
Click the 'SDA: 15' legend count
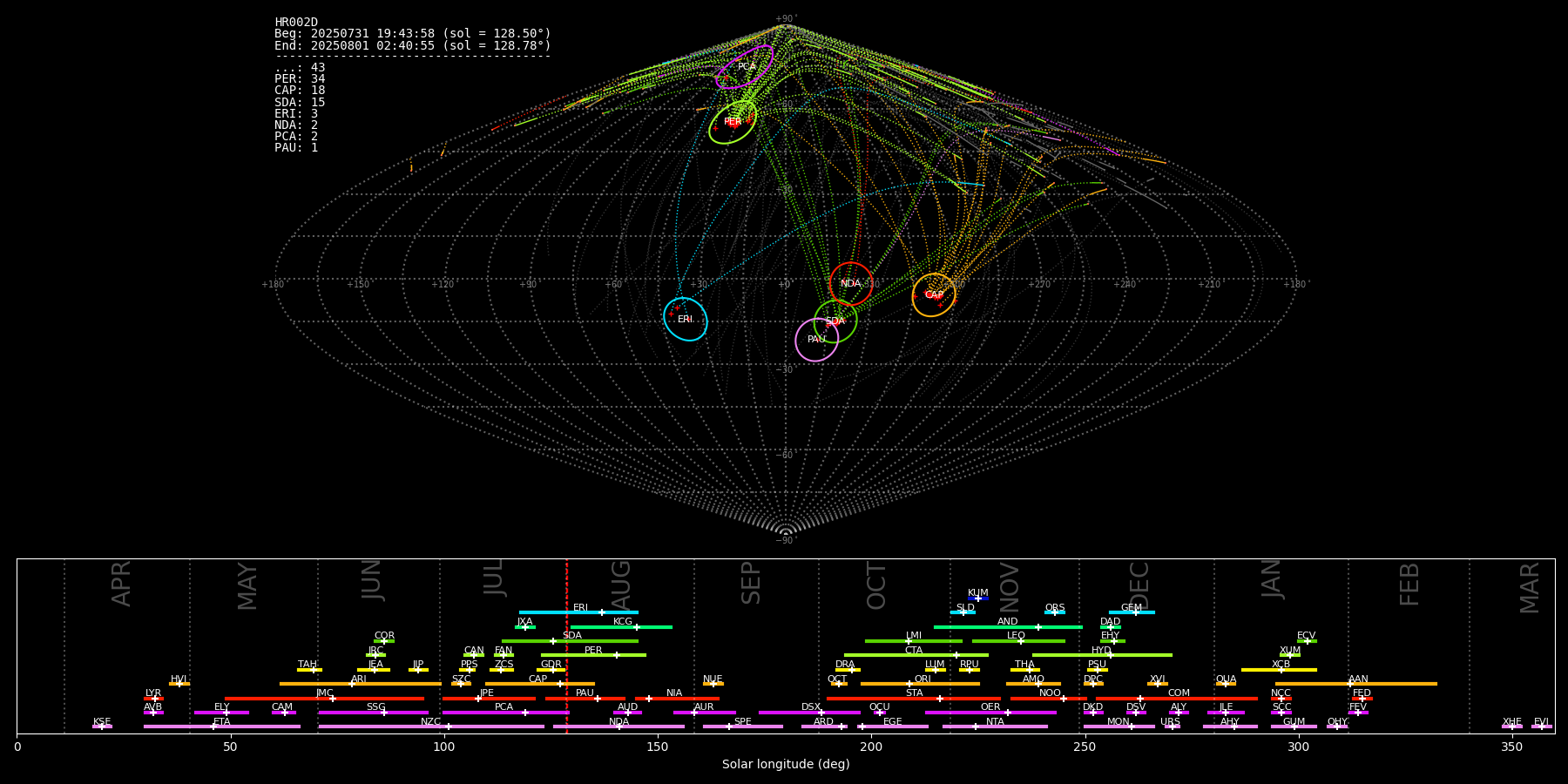tap(300, 103)
